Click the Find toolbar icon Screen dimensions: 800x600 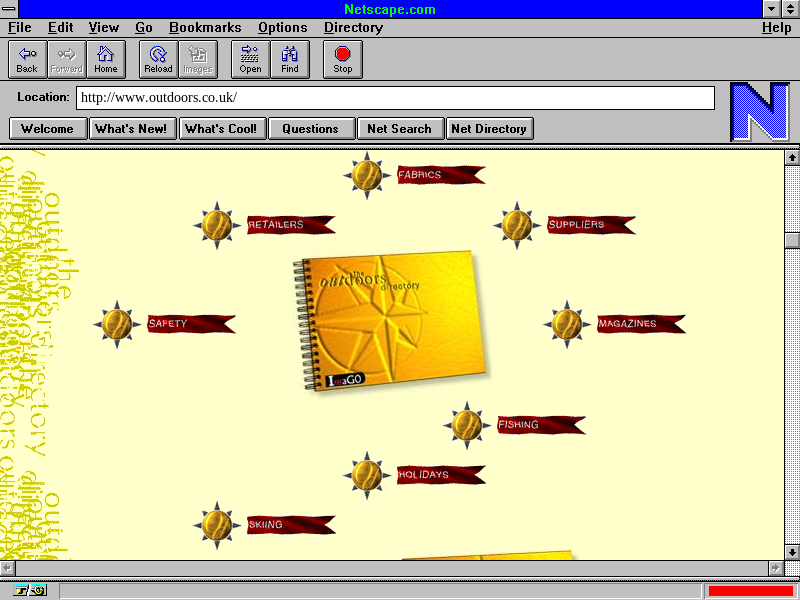[x=290, y=59]
